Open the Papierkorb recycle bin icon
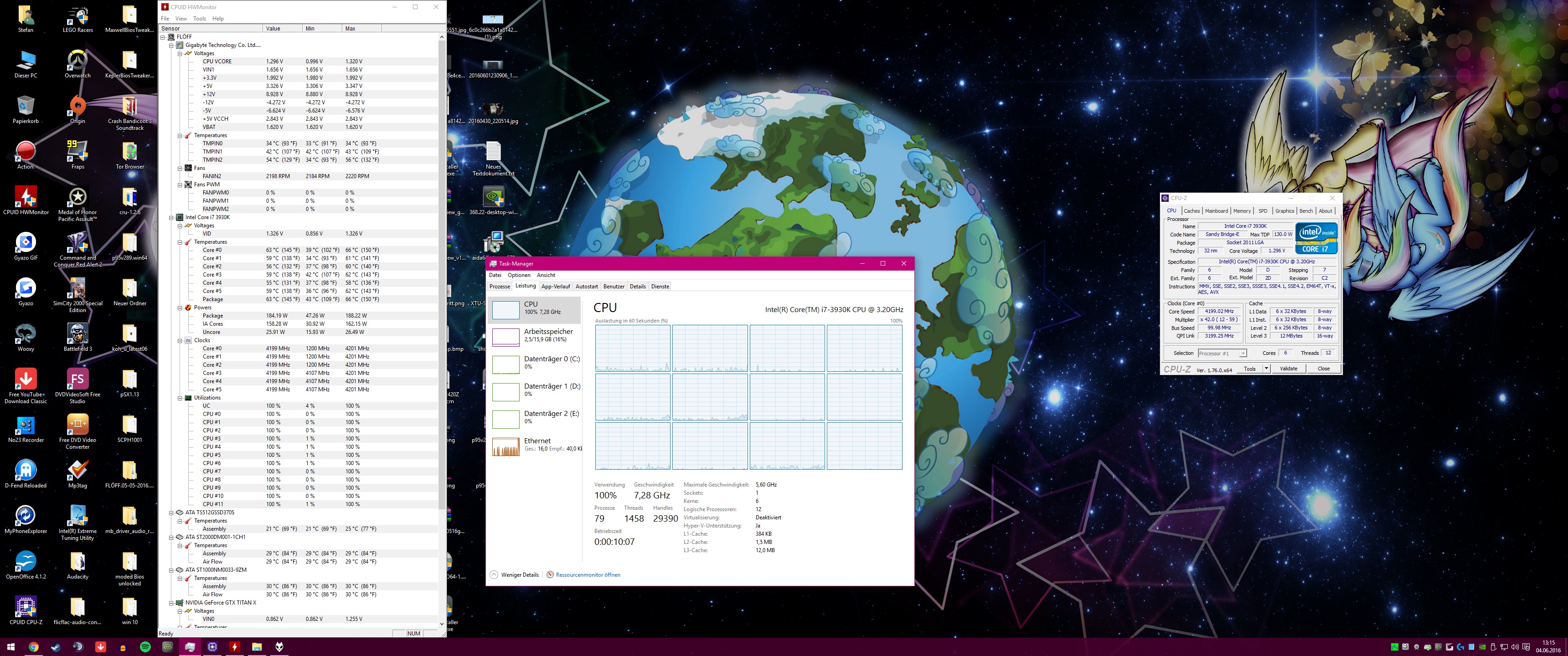 tap(26, 106)
